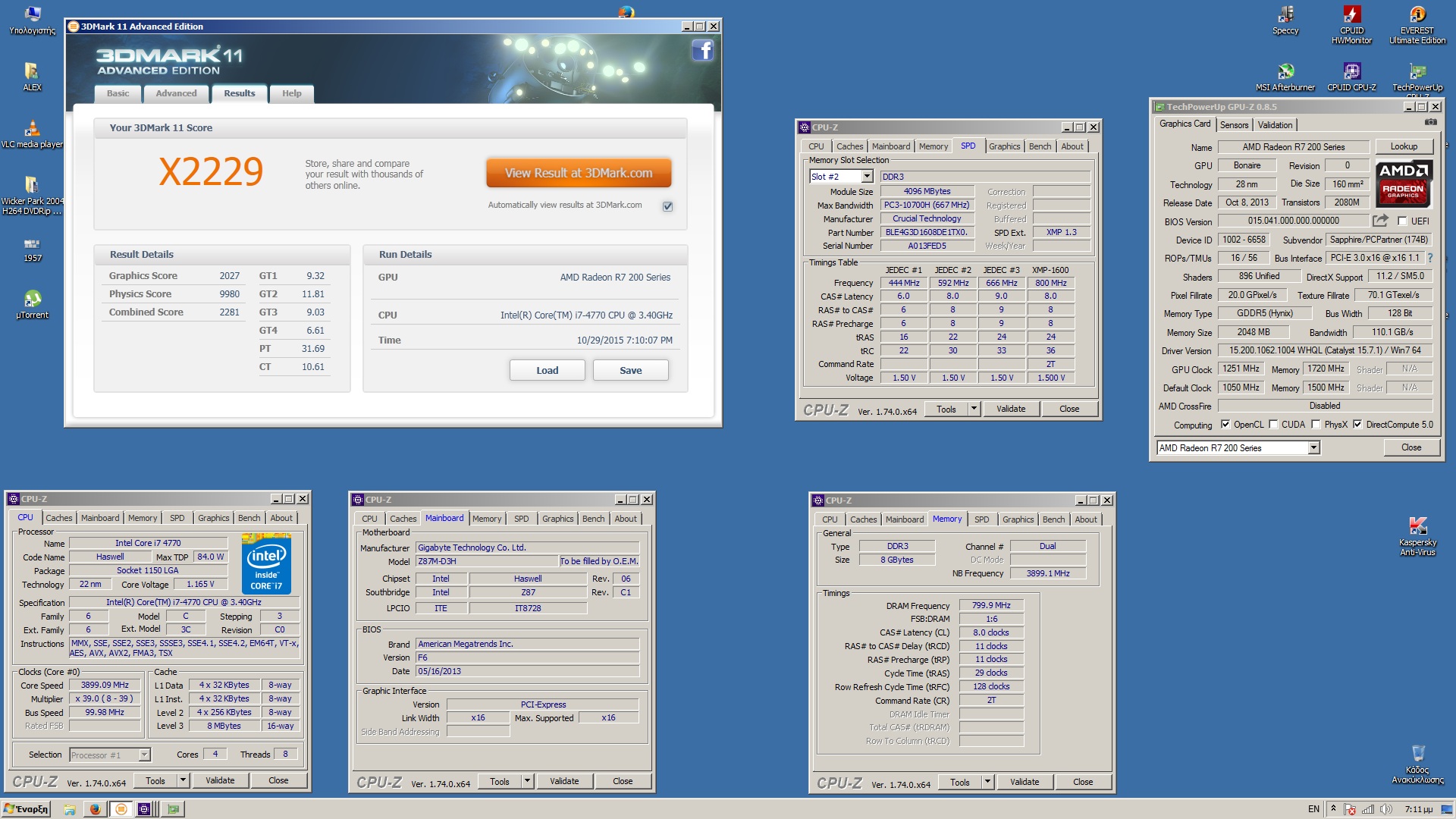1456x819 pixels.
Task: Switch to the Advanced tab in 3DMark
Action: click(176, 94)
